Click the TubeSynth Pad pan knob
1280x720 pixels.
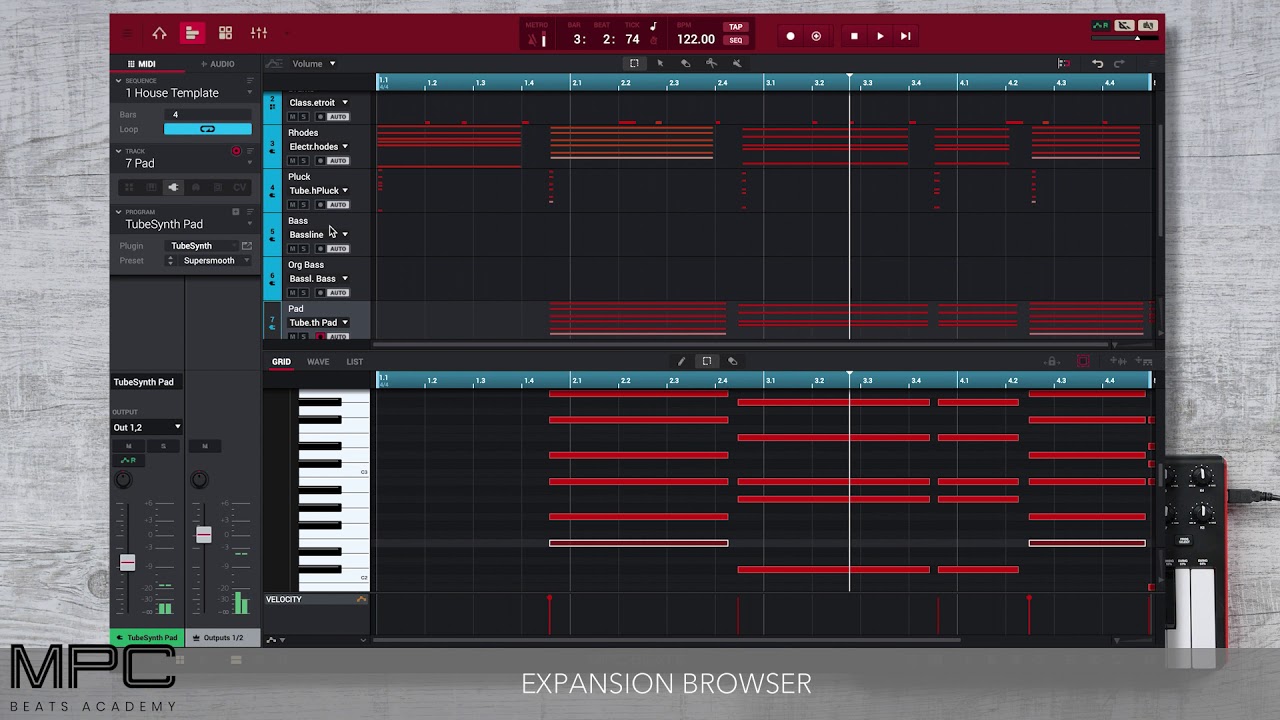click(123, 480)
